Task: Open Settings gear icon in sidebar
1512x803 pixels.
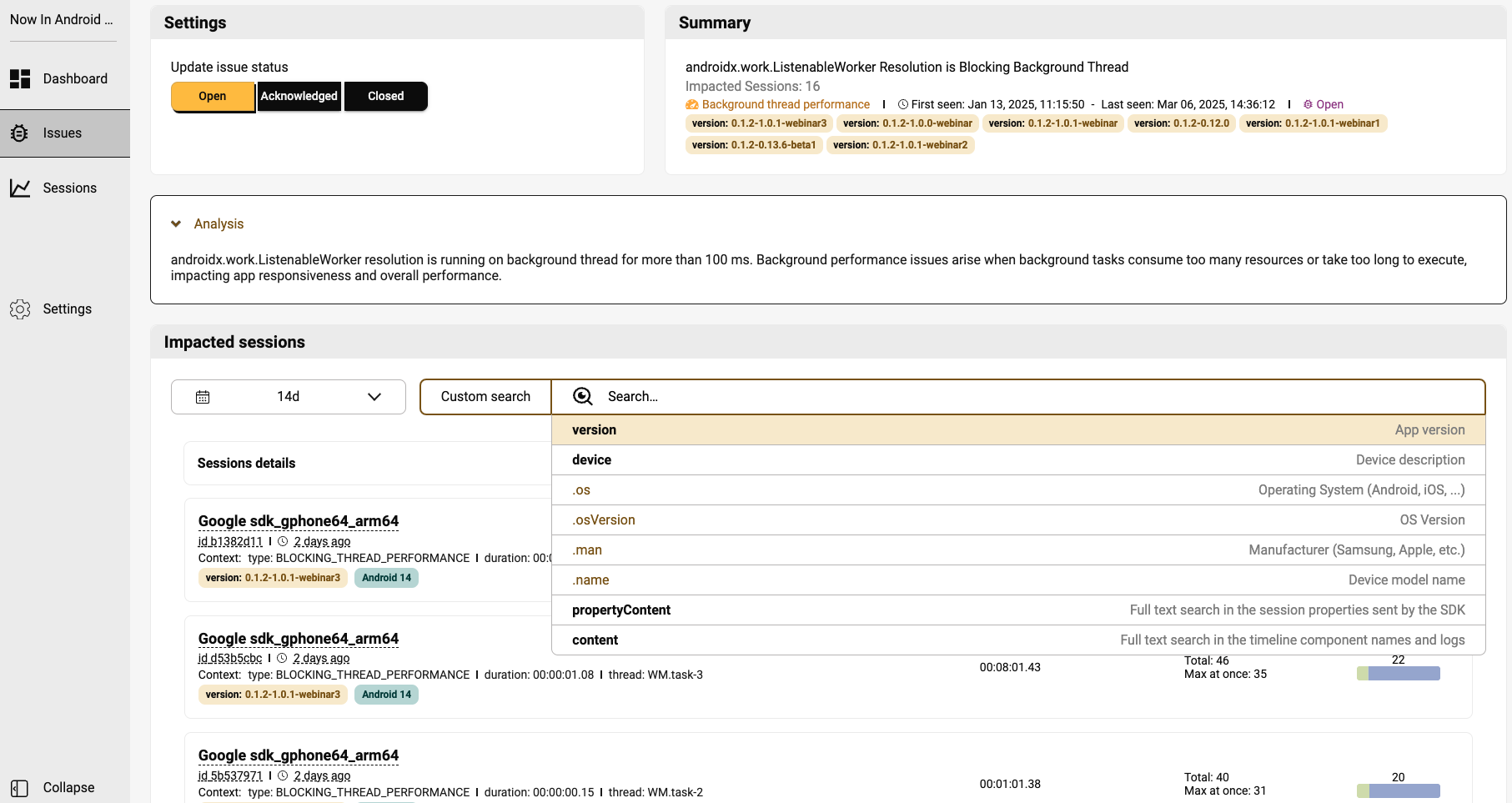Action: [20, 309]
